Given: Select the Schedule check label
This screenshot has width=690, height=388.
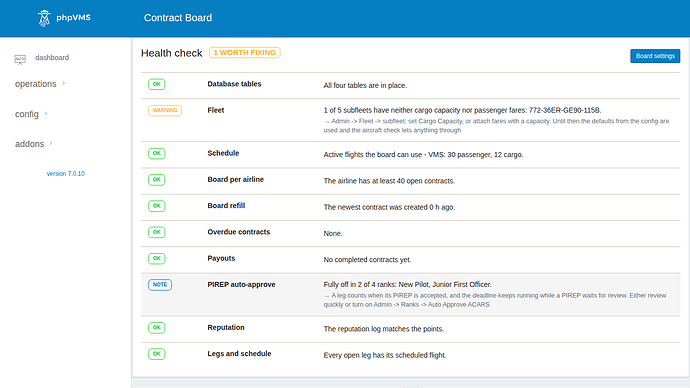Looking at the screenshot, I should pos(223,153).
